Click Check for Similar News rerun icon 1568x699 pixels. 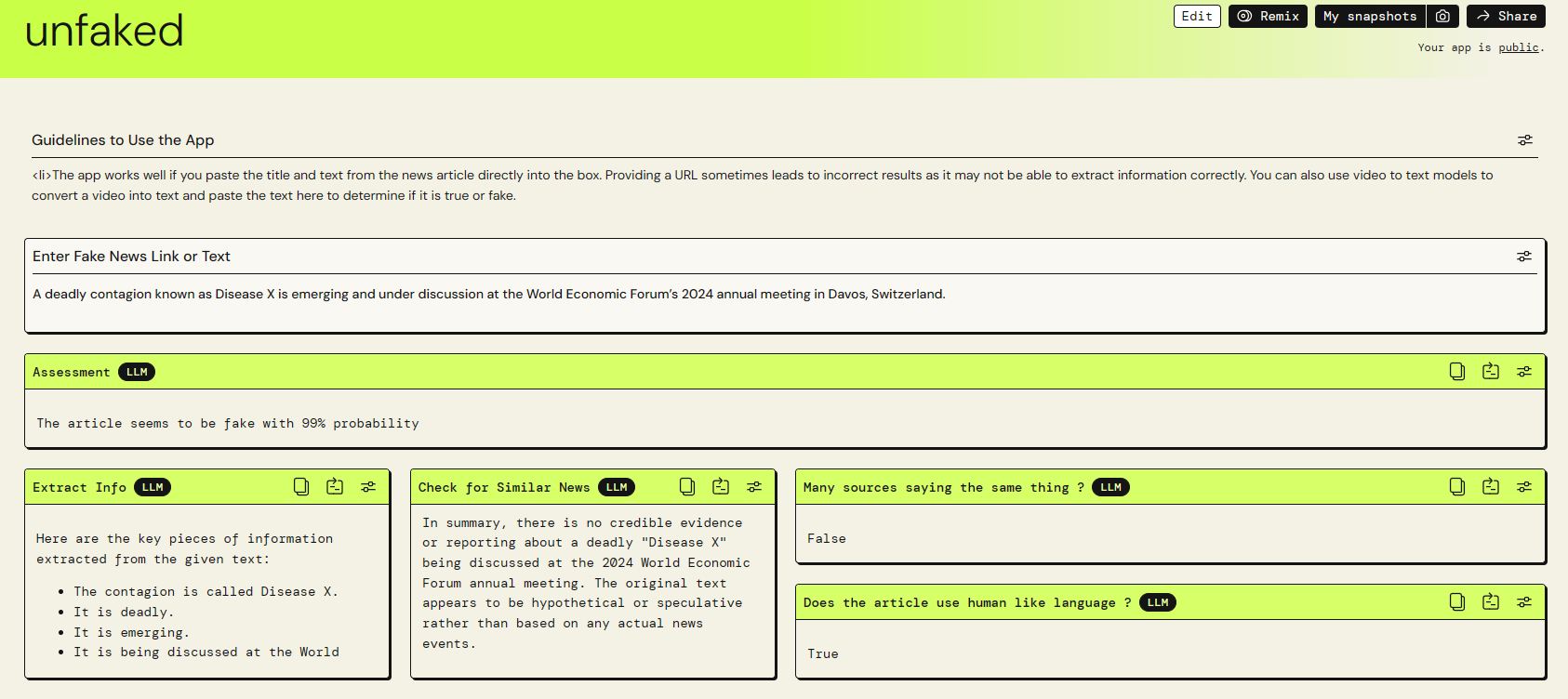pos(721,487)
